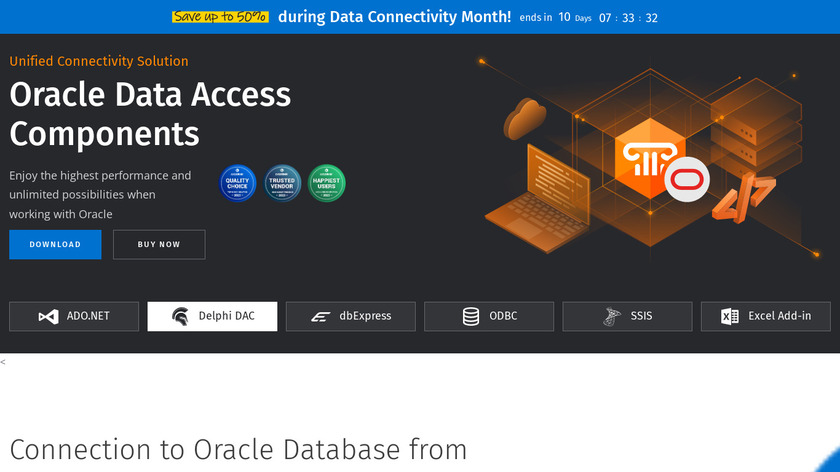Click the Happiest Users award badge
The image size is (840, 472).
[x=327, y=183]
